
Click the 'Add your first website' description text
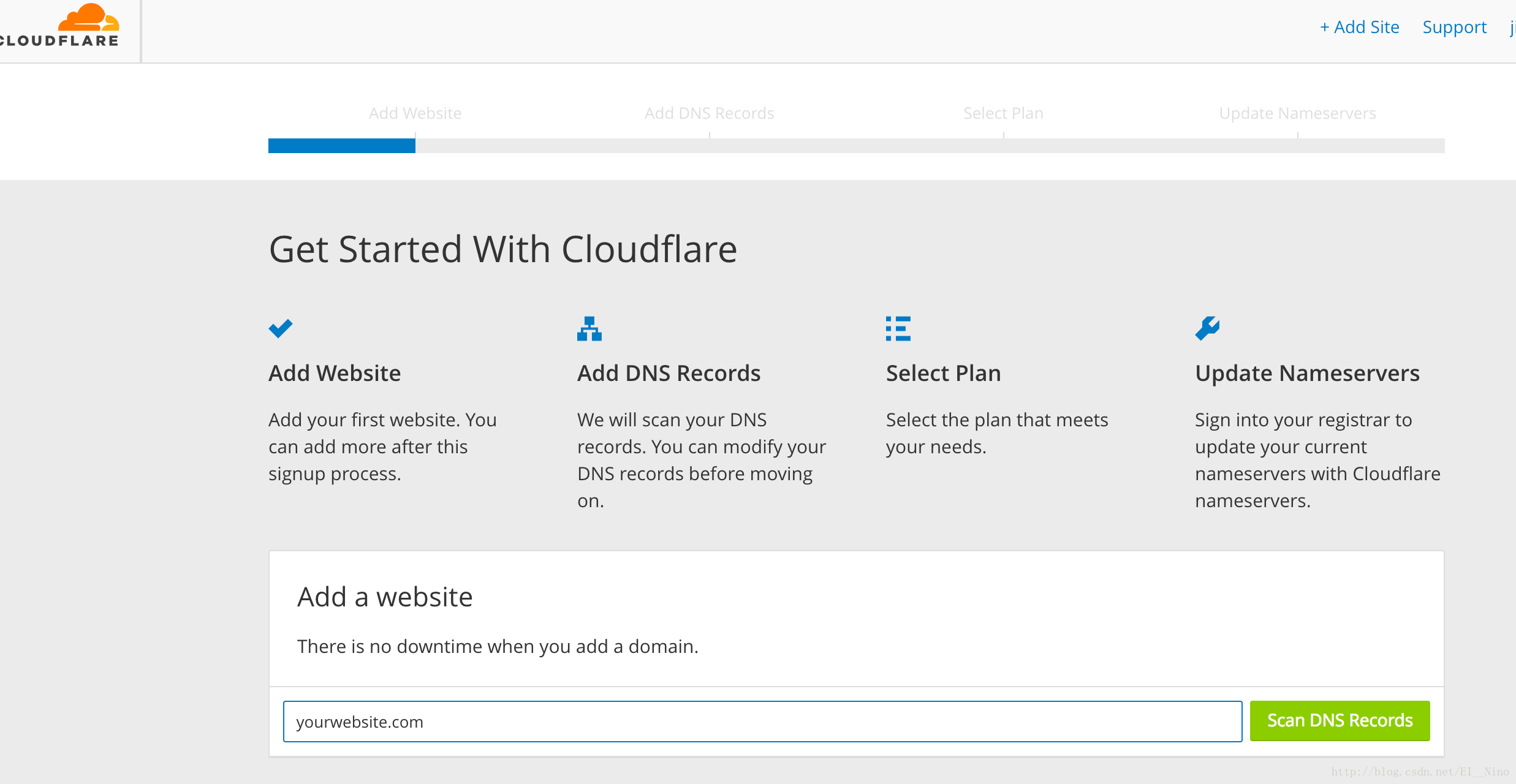(382, 447)
